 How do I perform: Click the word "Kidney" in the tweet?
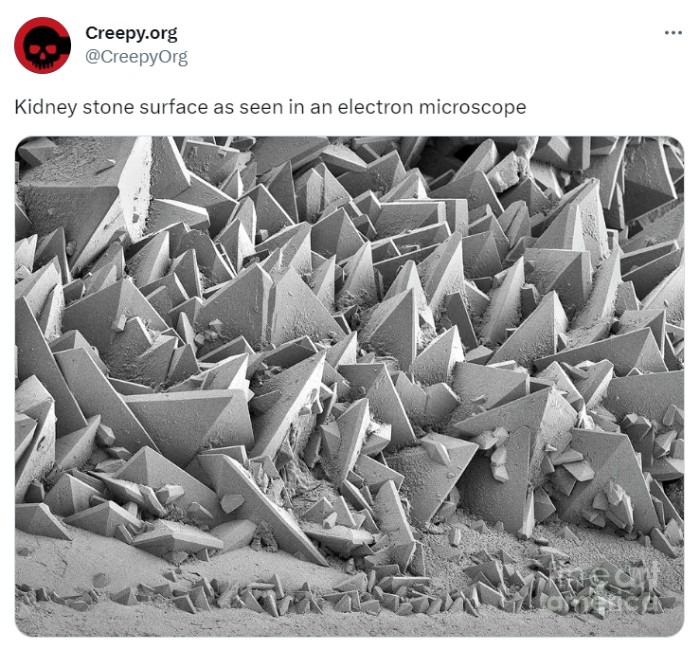[x=46, y=108]
